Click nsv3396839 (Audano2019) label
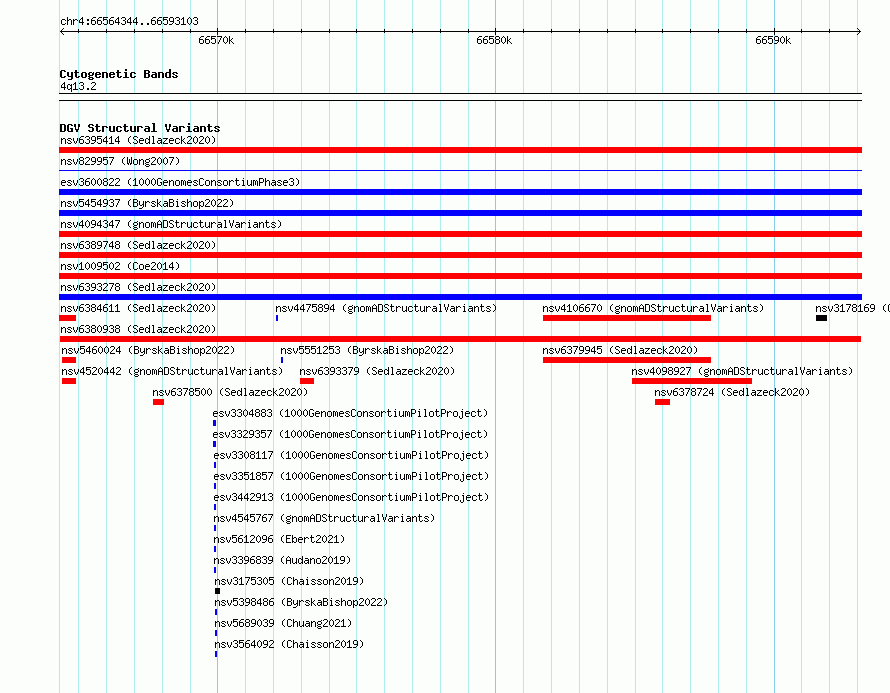Viewport: 890px width, 693px height. click(282, 560)
